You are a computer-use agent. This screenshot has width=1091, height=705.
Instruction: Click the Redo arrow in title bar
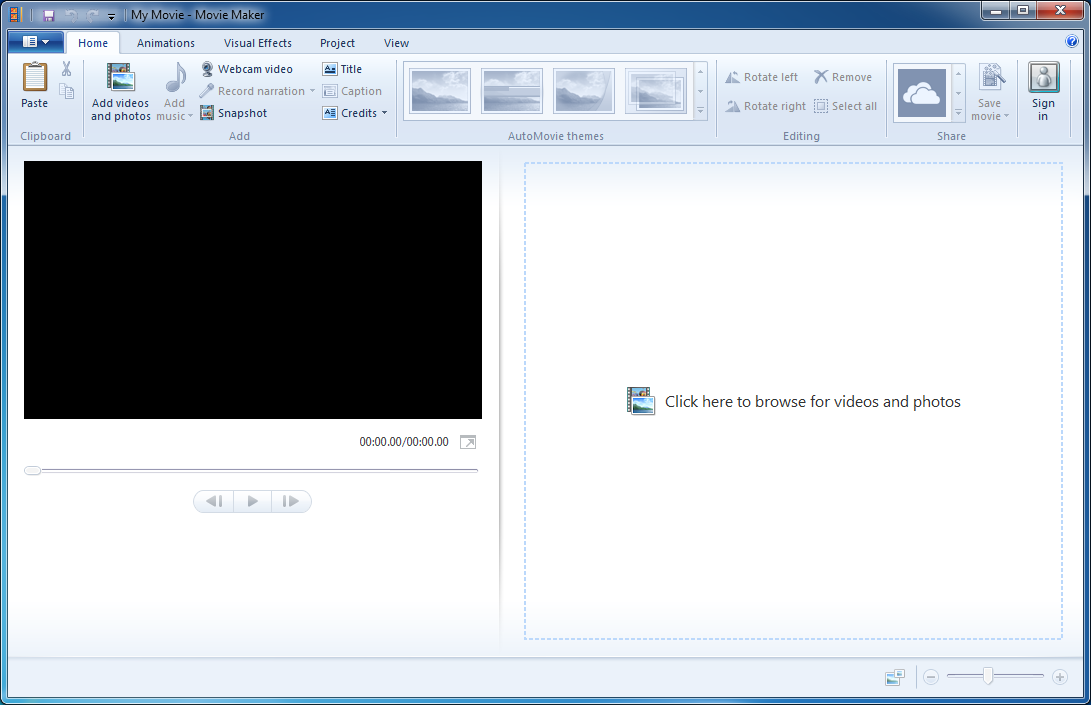(92, 15)
